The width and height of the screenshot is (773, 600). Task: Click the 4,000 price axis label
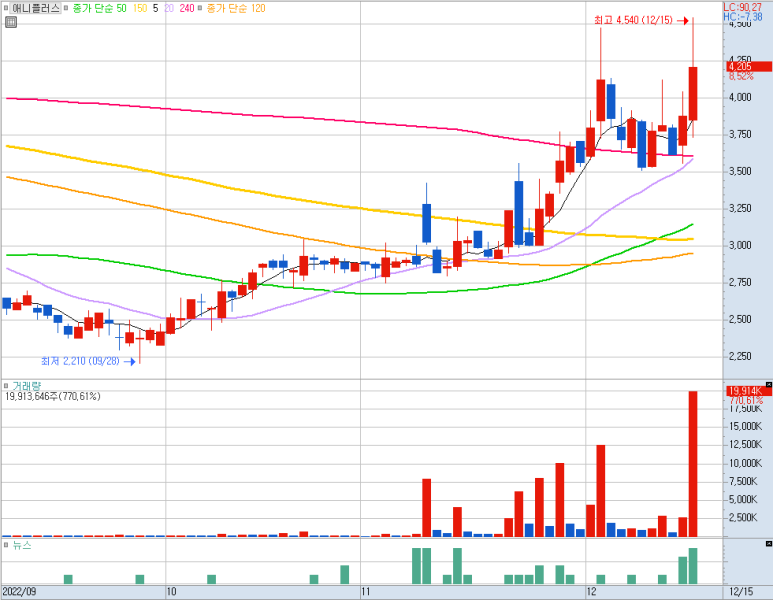coord(740,97)
